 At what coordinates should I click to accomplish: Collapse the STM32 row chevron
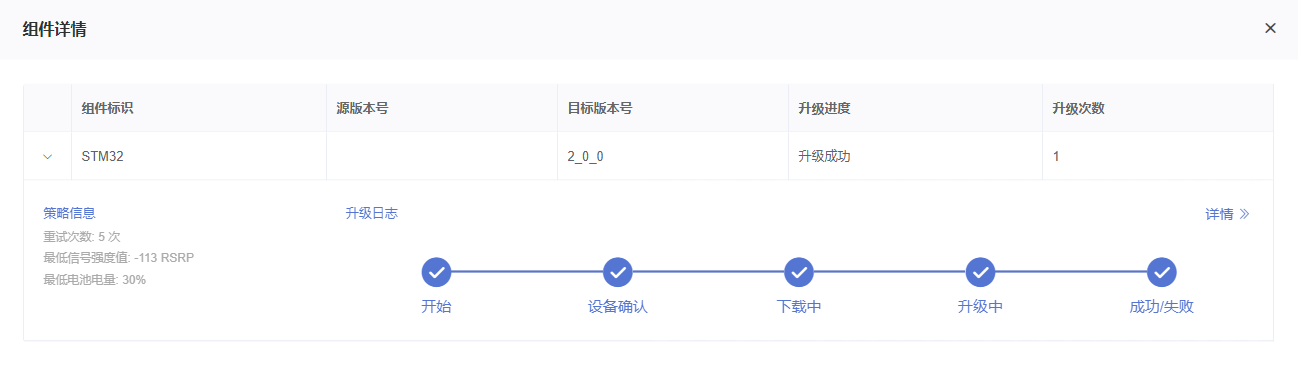click(47, 157)
